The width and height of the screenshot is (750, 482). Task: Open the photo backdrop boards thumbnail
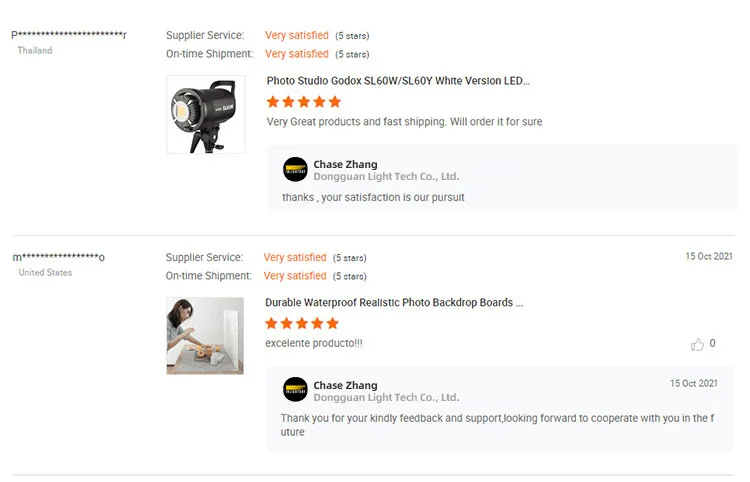[x=205, y=336]
